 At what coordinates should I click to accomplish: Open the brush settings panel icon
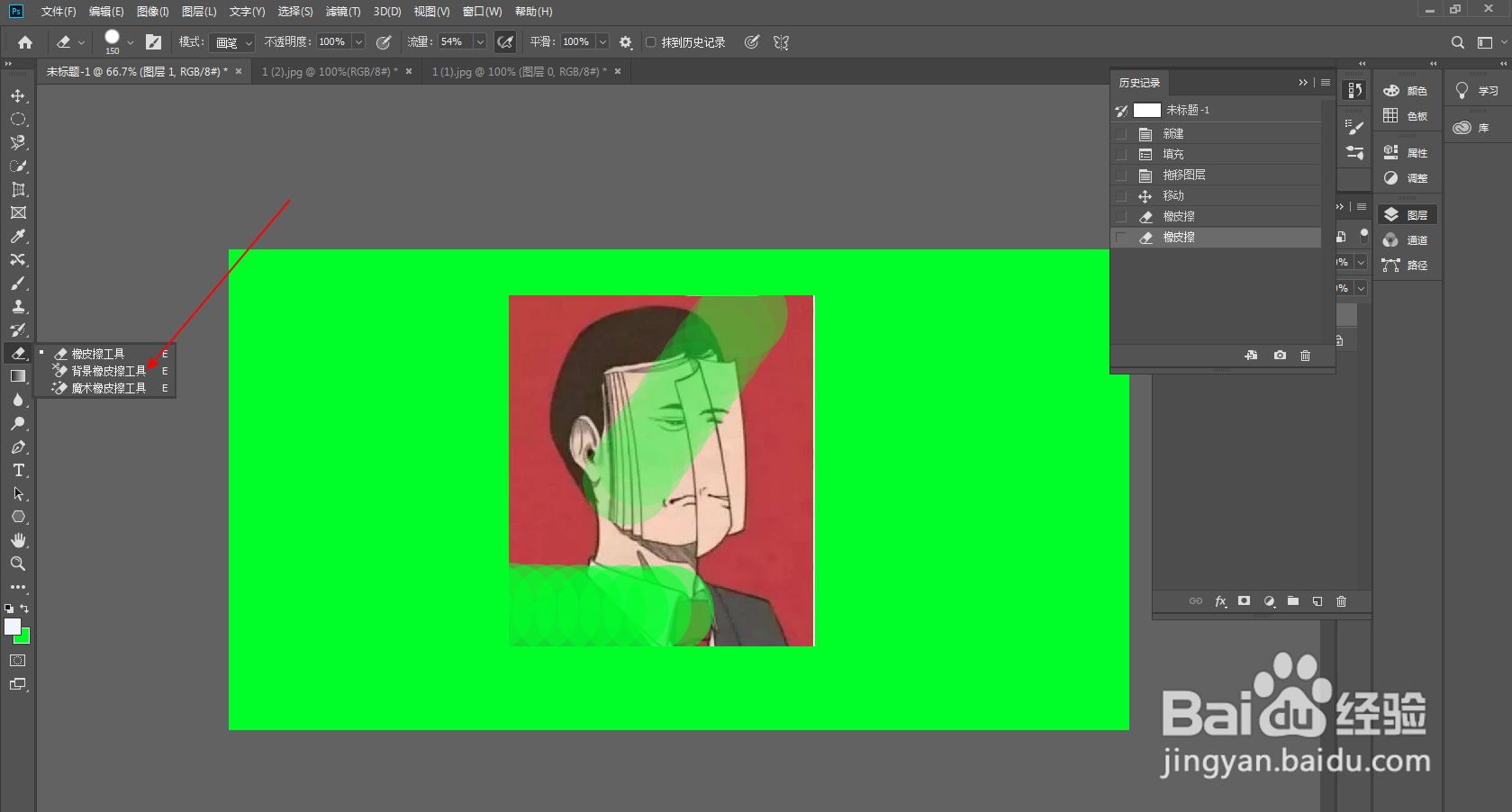[154, 42]
